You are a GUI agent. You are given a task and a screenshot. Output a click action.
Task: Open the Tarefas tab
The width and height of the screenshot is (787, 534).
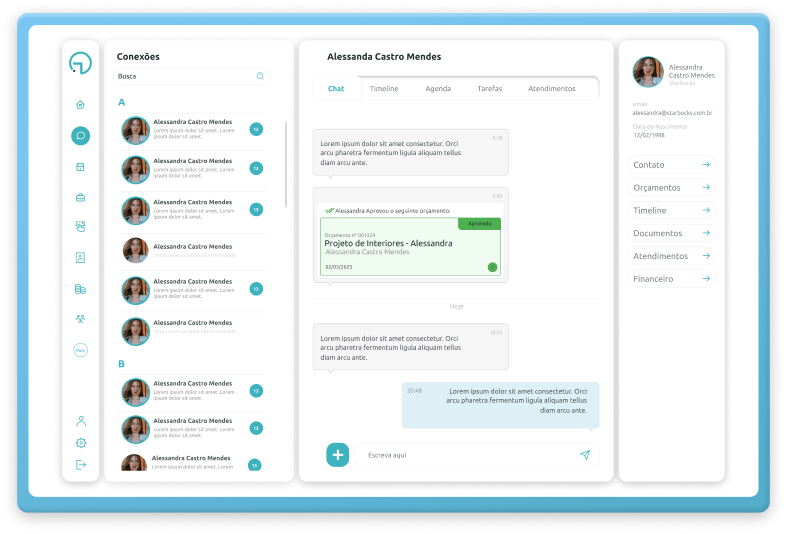(490, 89)
